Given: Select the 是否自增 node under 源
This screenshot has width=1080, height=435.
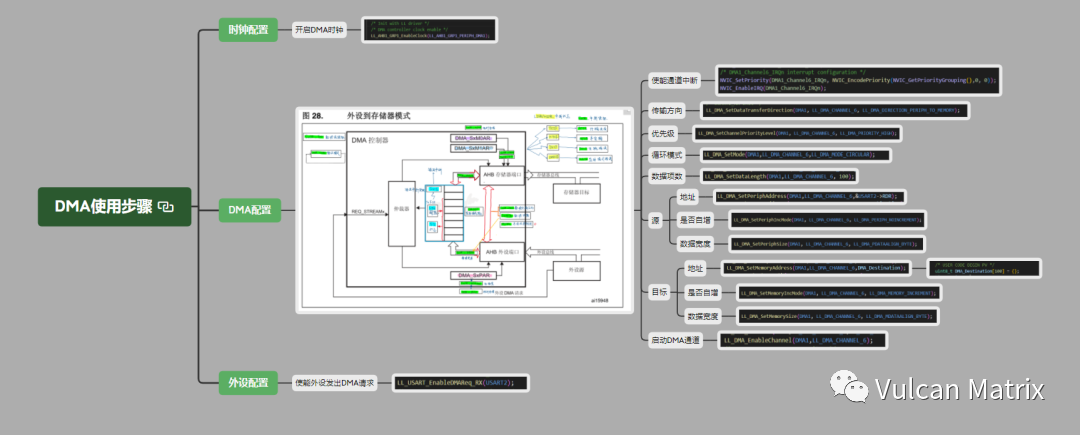Looking at the screenshot, I should pyautogui.click(x=695, y=220).
